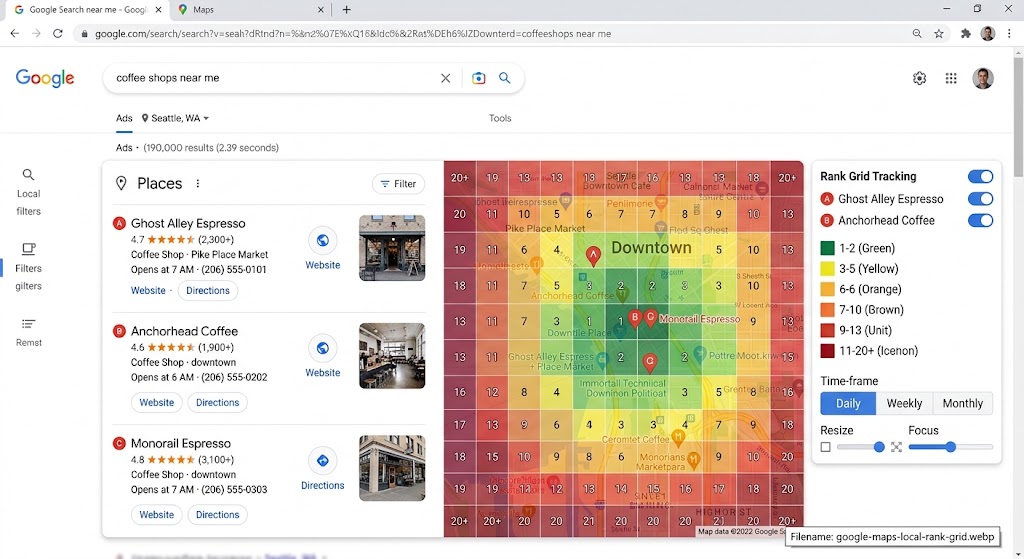
Task: Click Anchorhead Coffee globe Website icon
Action: (323, 348)
